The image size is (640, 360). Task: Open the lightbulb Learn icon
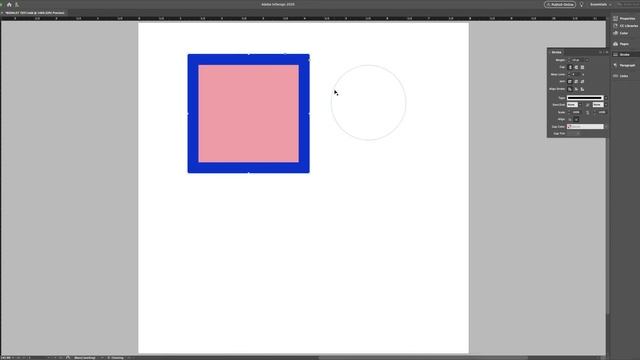point(582,4)
